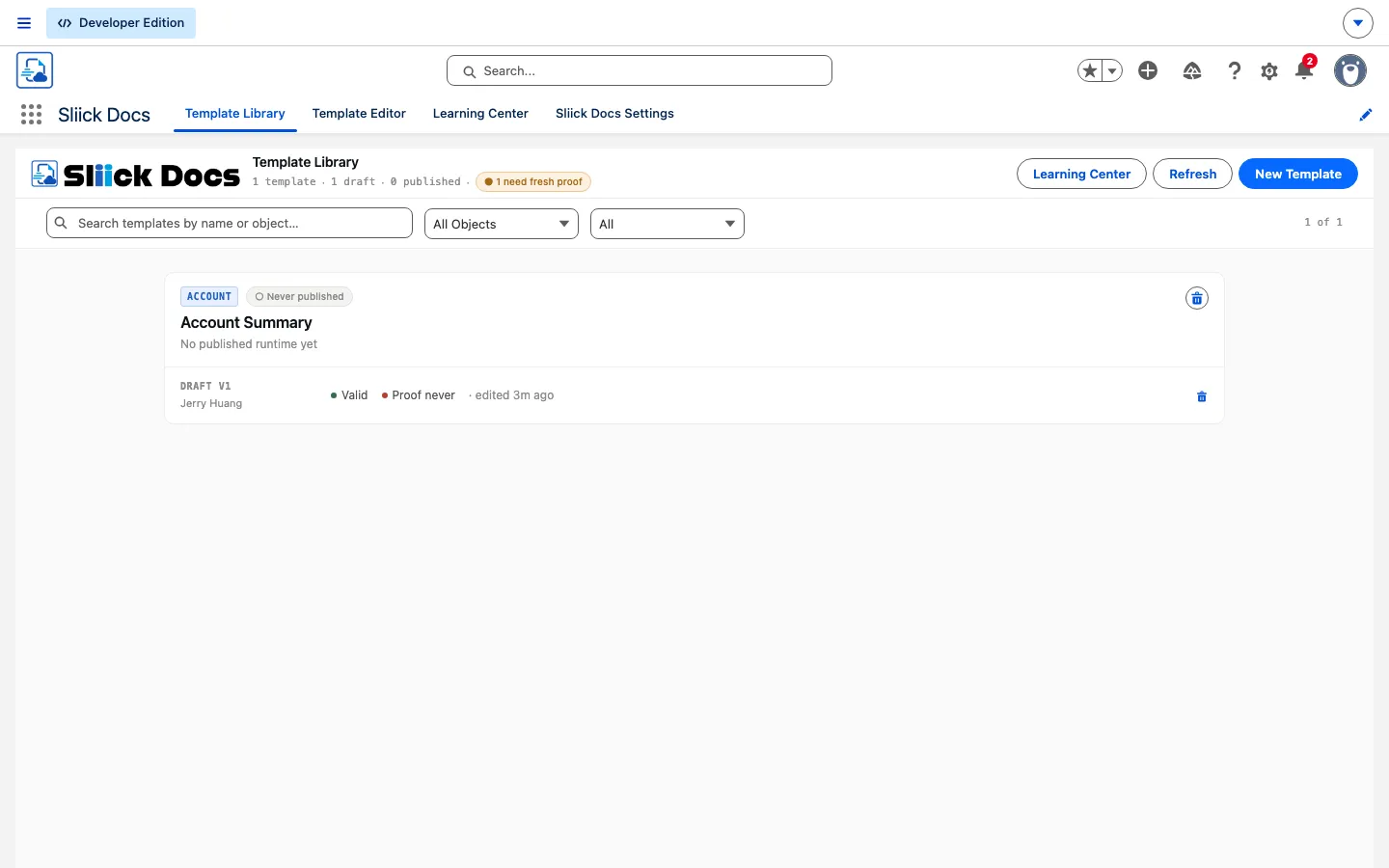The width and height of the screenshot is (1389, 868).
Task: Open the hamburger menu at top left
Action: pyautogui.click(x=24, y=23)
